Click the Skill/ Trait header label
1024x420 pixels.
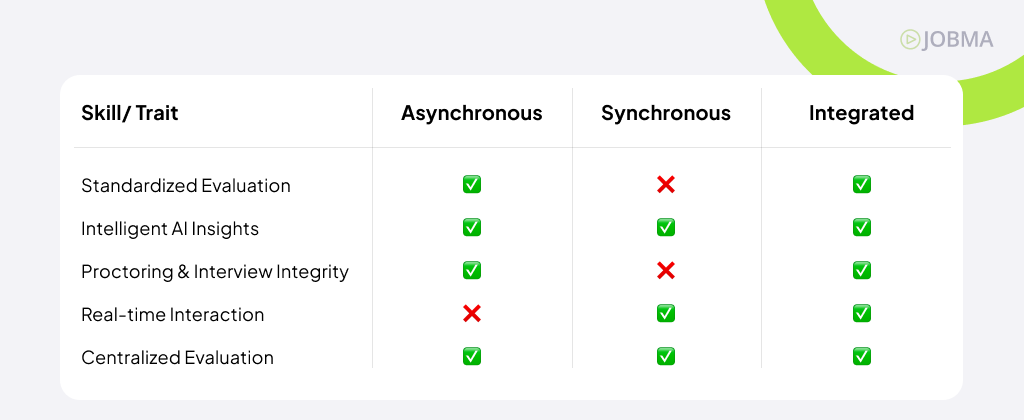coord(130,113)
